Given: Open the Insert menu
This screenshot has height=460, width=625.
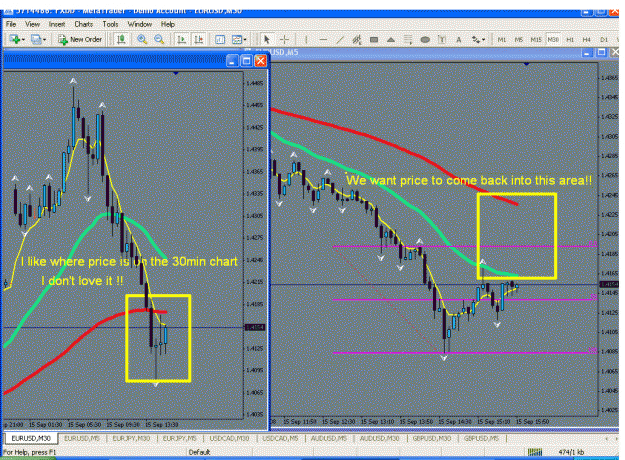Looking at the screenshot, I should [57, 24].
